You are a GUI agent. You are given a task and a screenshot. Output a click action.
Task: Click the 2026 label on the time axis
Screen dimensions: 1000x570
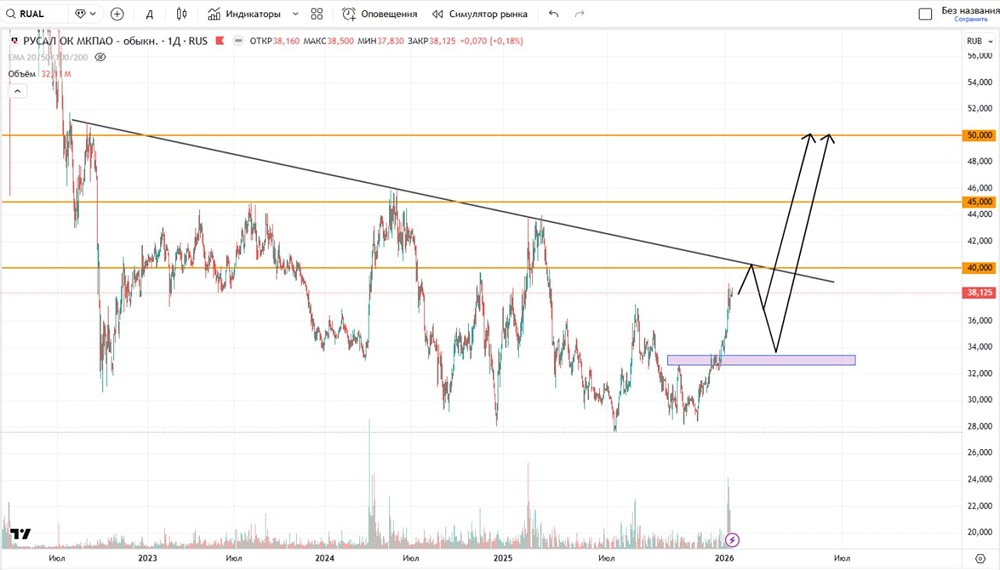(724, 558)
